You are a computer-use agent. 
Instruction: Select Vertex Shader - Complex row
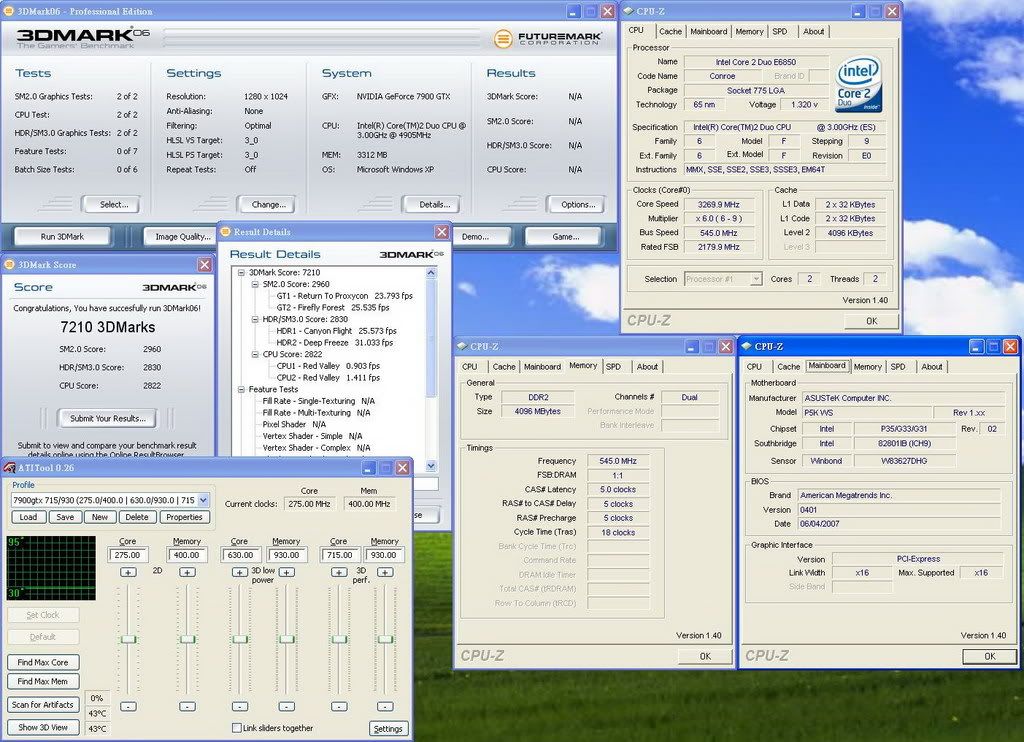[316, 448]
